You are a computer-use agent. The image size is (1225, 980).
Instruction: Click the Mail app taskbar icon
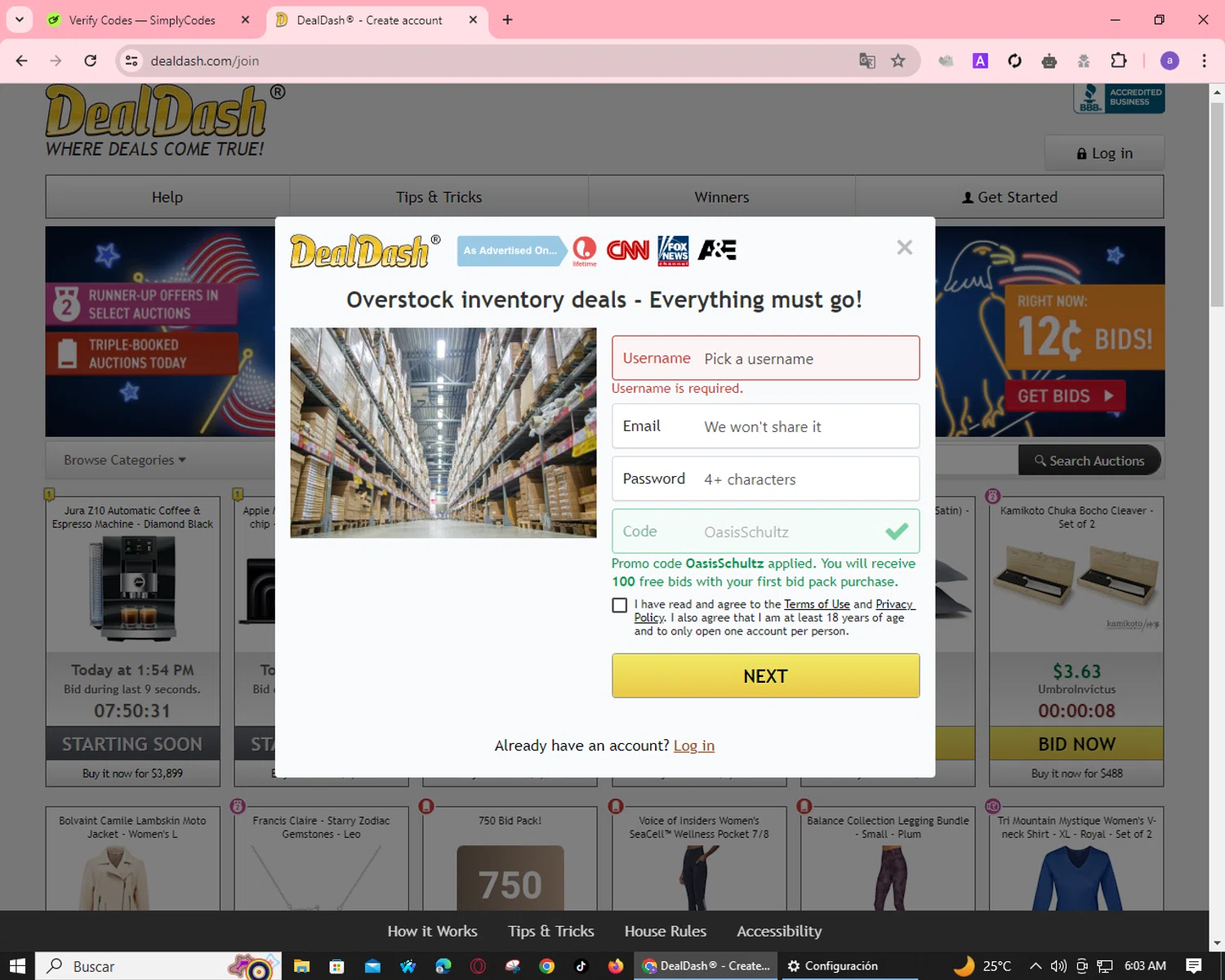click(x=372, y=966)
